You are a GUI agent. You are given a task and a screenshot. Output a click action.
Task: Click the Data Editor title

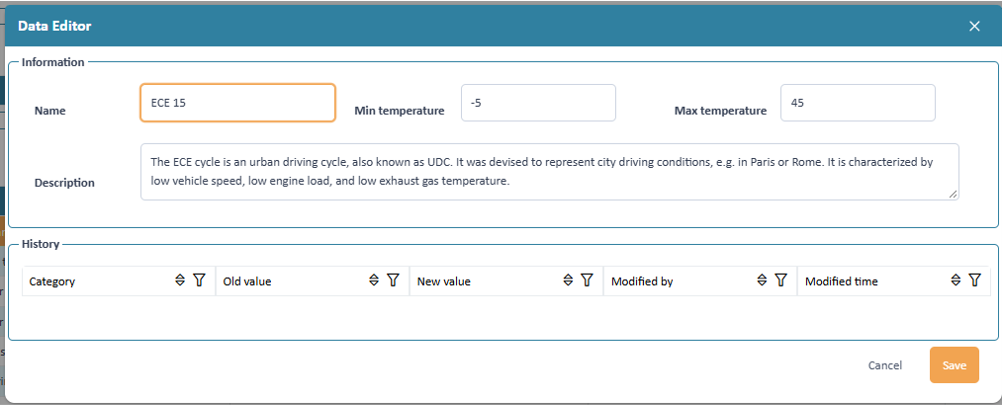(54, 26)
